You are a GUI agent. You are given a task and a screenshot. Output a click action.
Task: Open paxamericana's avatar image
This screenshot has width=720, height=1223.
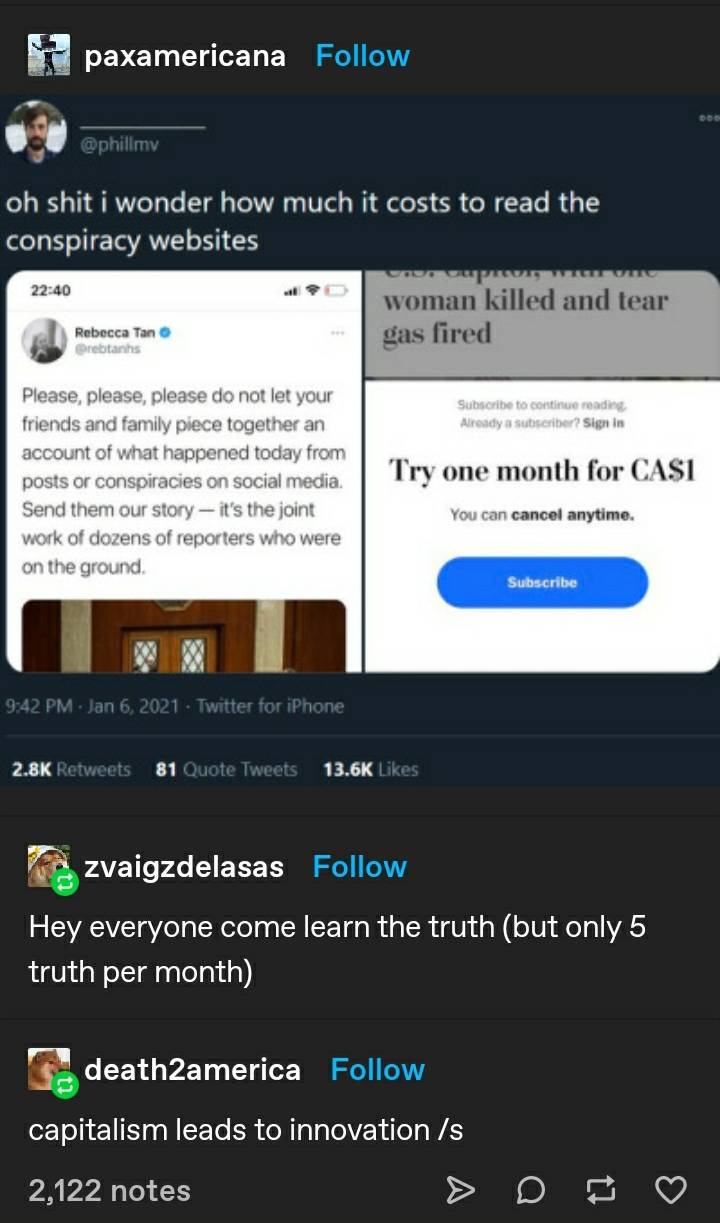[x=49, y=55]
